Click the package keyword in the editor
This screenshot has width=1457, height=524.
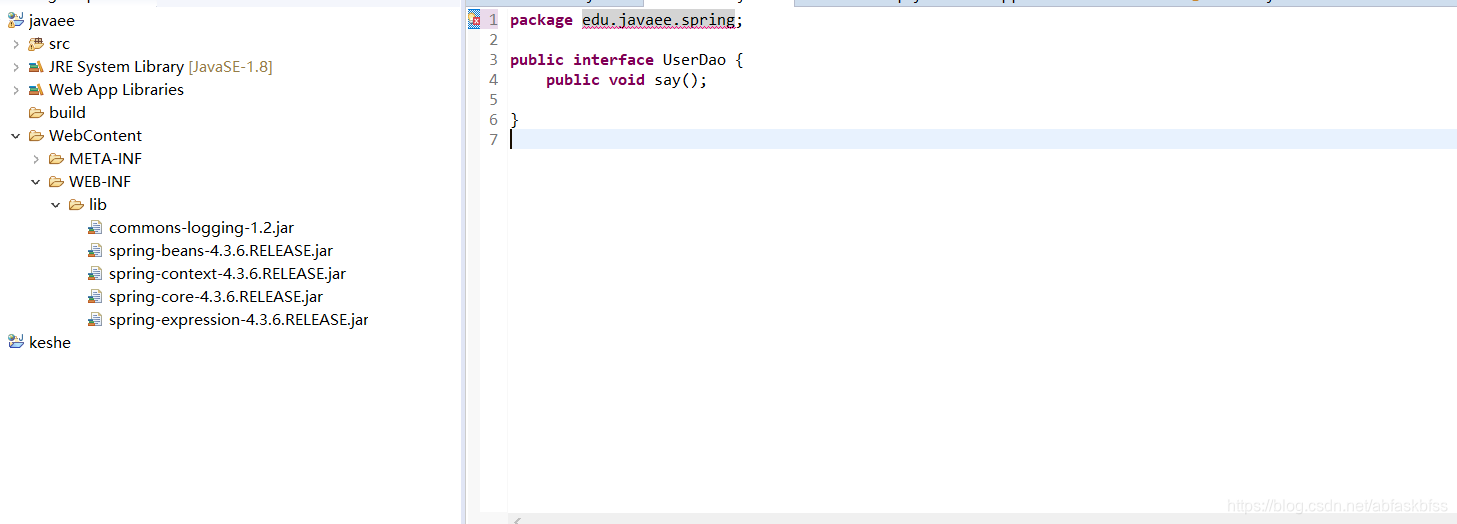(x=541, y=20)
